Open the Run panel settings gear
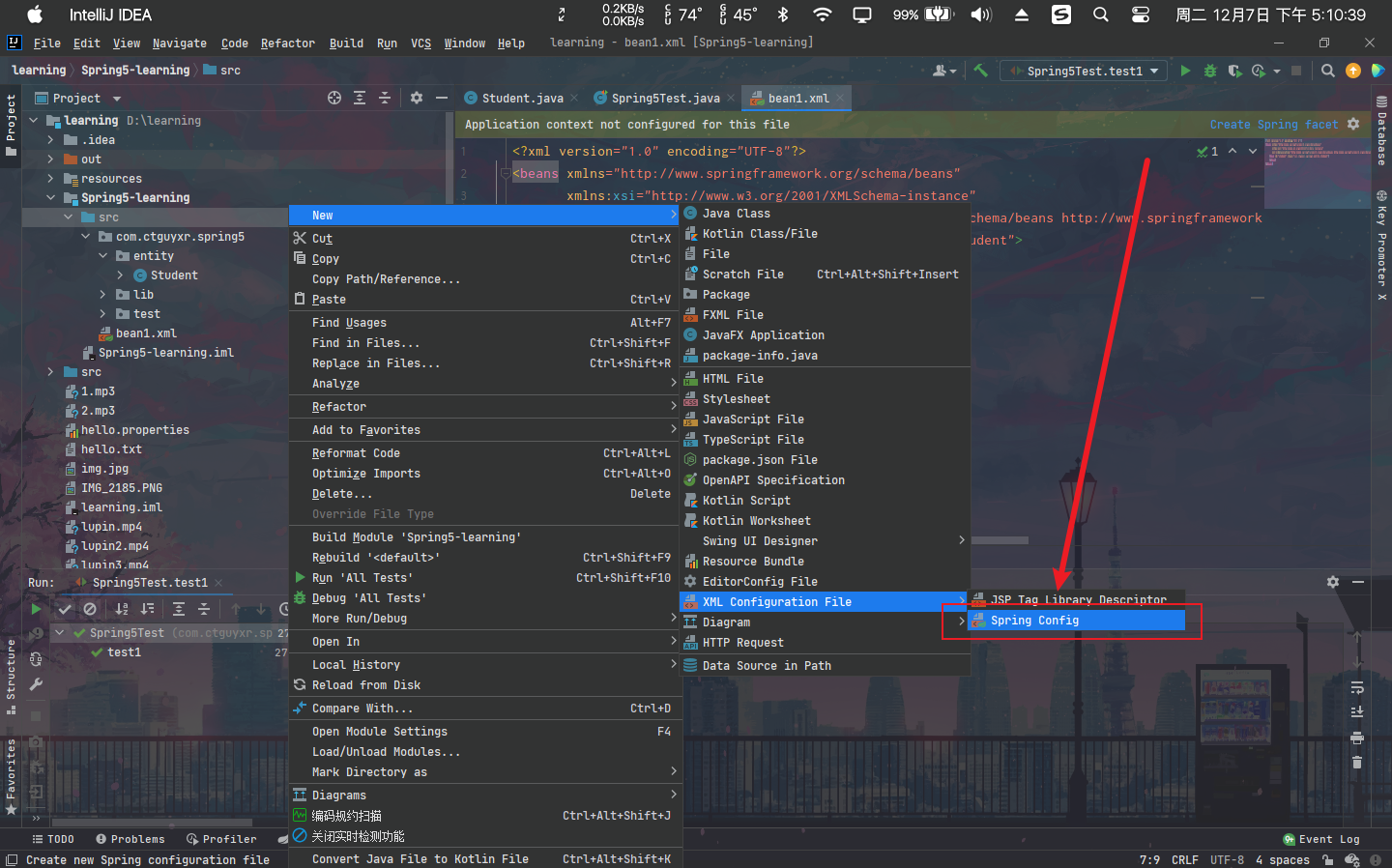Image resolution: width=1392 pixels, height=868 pixels. [x=1333, y=582]
